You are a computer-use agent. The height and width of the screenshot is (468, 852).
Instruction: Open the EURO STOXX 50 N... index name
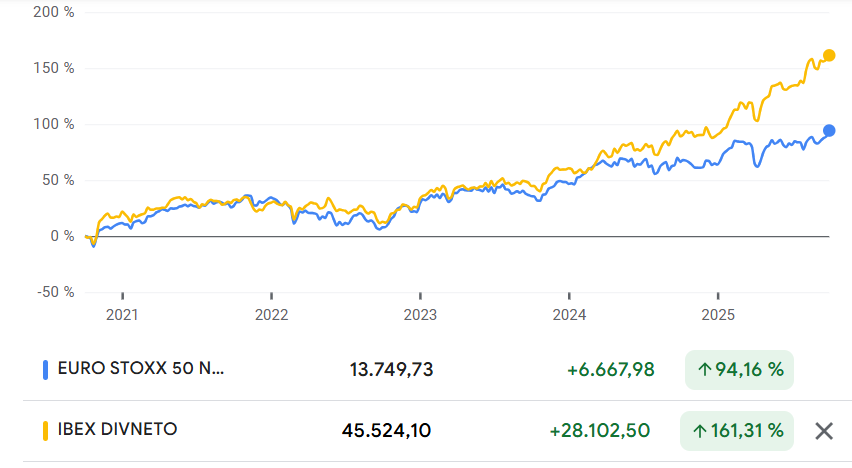(141, 369)
